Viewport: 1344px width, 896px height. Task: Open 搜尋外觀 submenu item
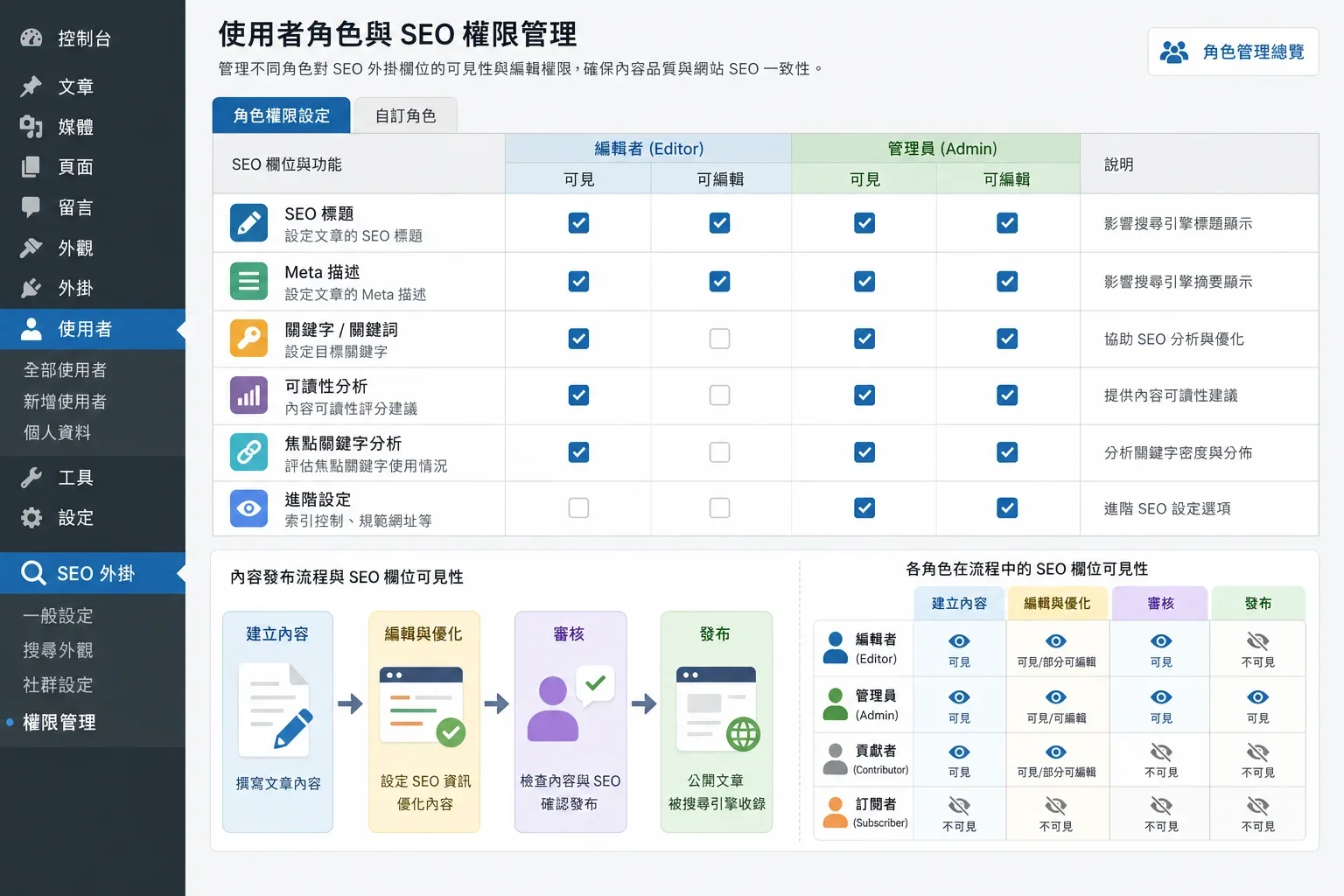point(58,650)
